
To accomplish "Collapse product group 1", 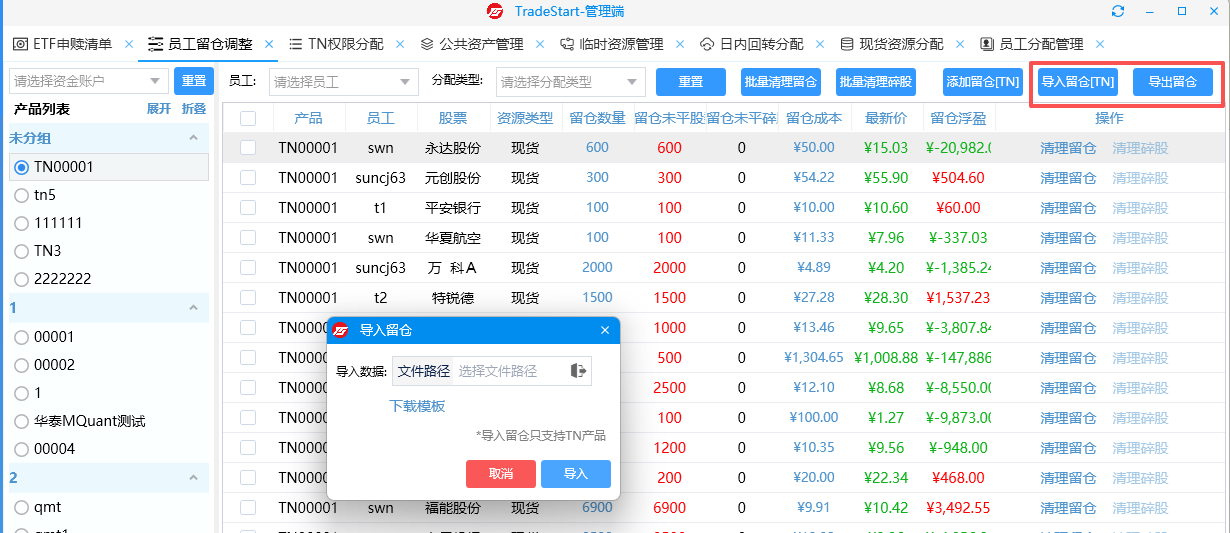I will (x=194, y=308).
